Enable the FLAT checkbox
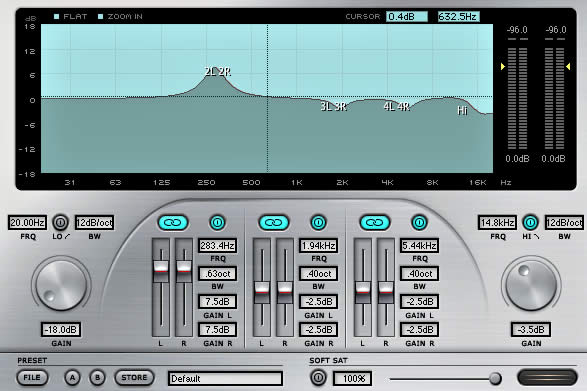This screenshot has height=391, width=587. [57, 16]
